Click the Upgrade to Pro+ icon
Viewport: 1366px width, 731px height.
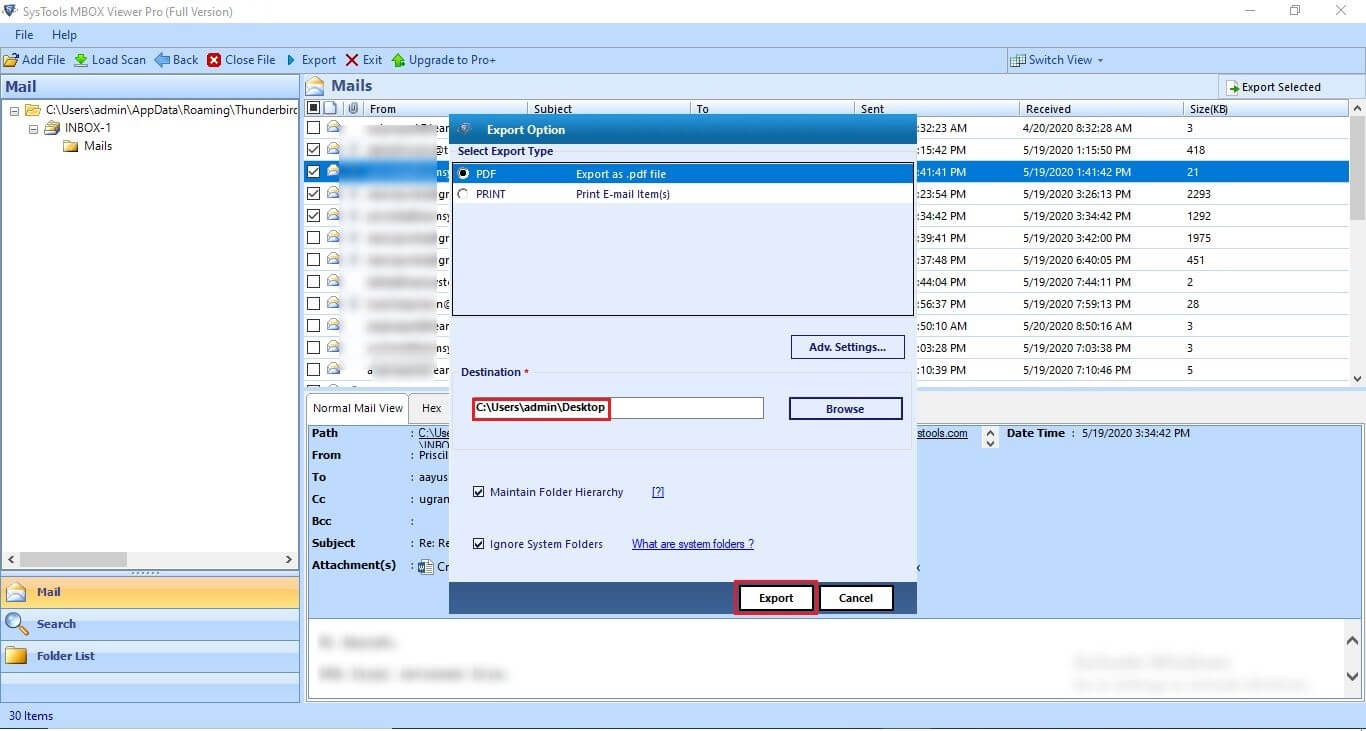pyautogui.click(x=398, y=60)
